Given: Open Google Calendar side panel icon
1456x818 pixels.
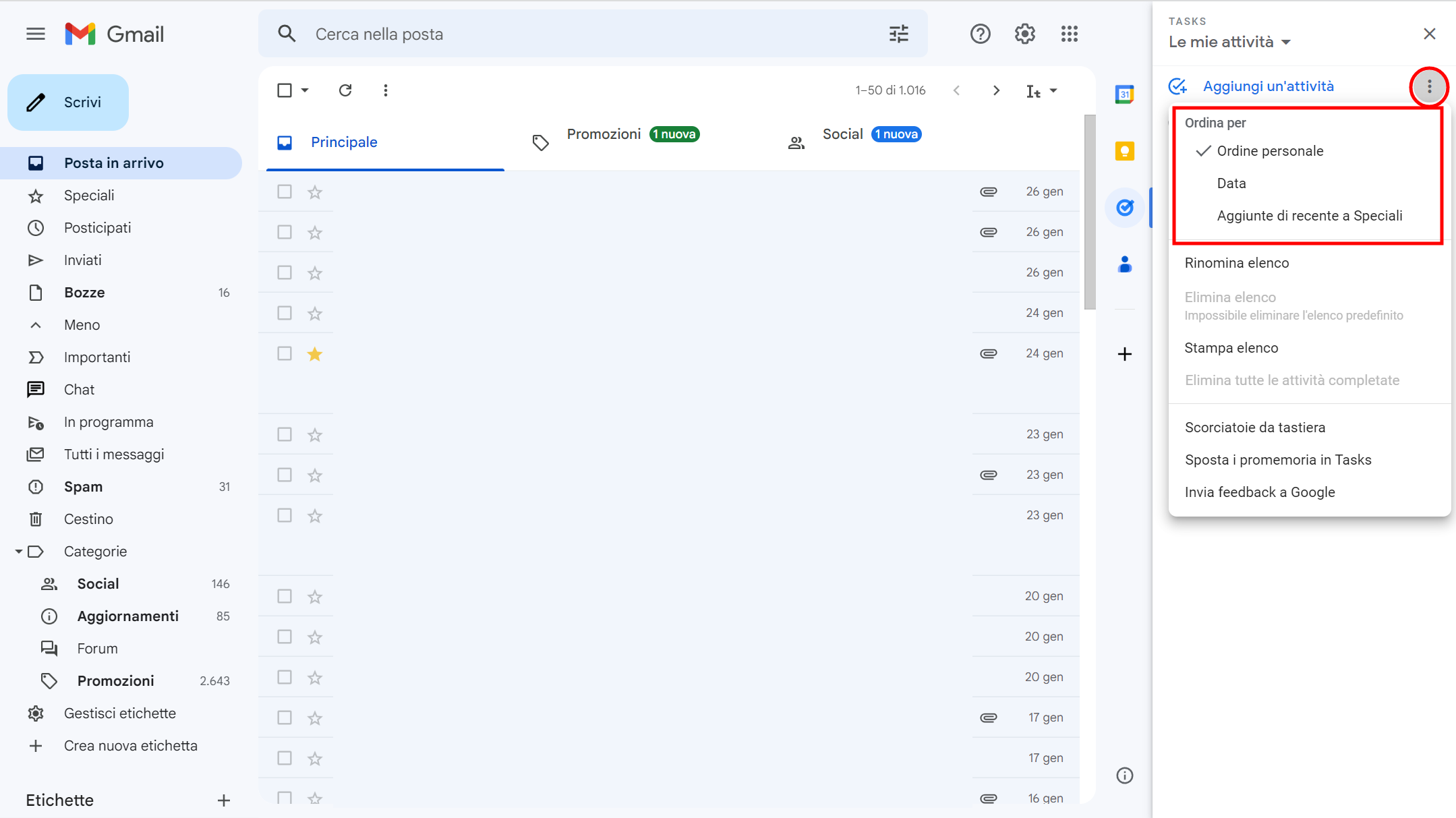Looking at the screenshot, I should click(x=1124, y=94).
